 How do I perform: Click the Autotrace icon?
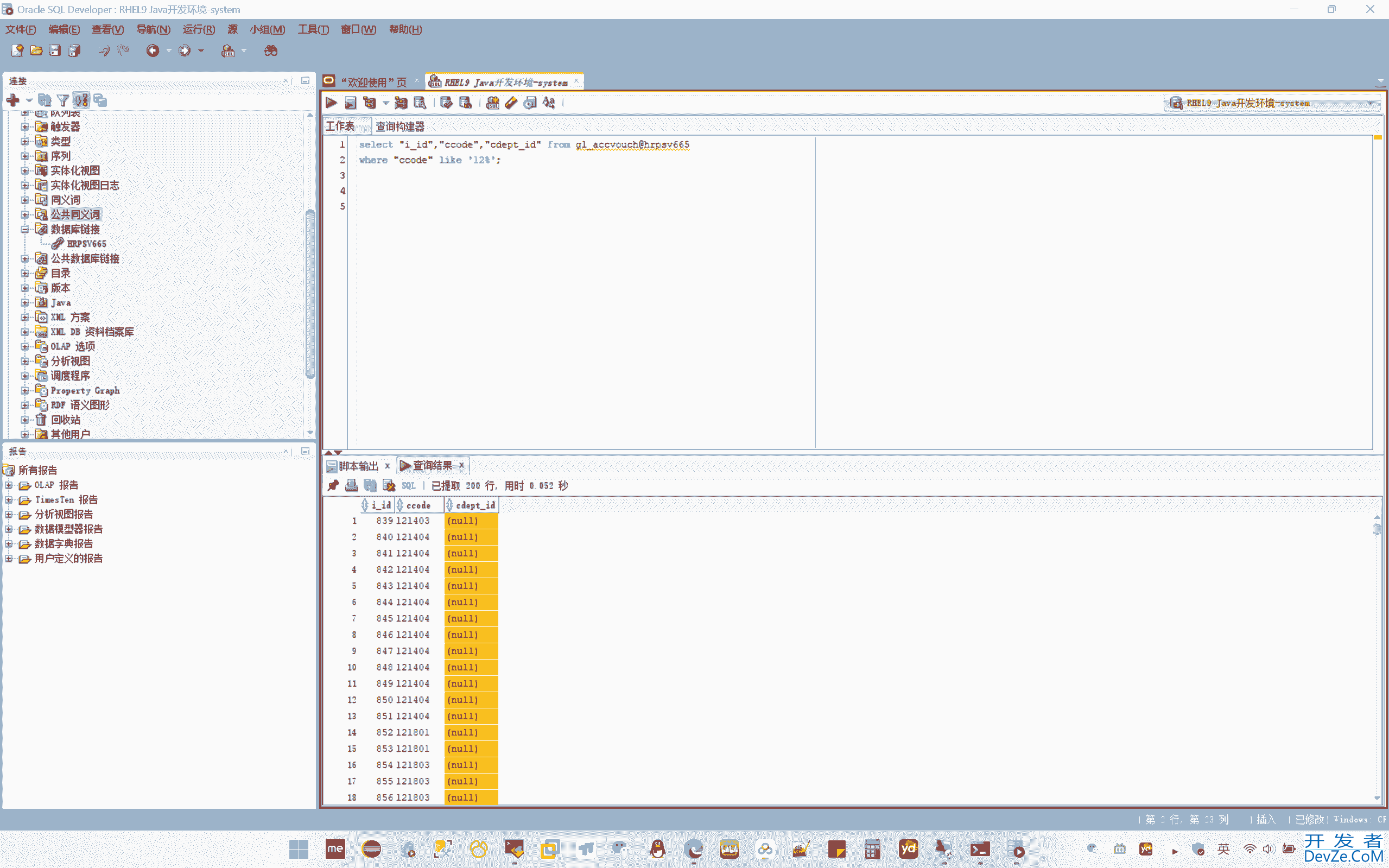click(x=401, y=103)
